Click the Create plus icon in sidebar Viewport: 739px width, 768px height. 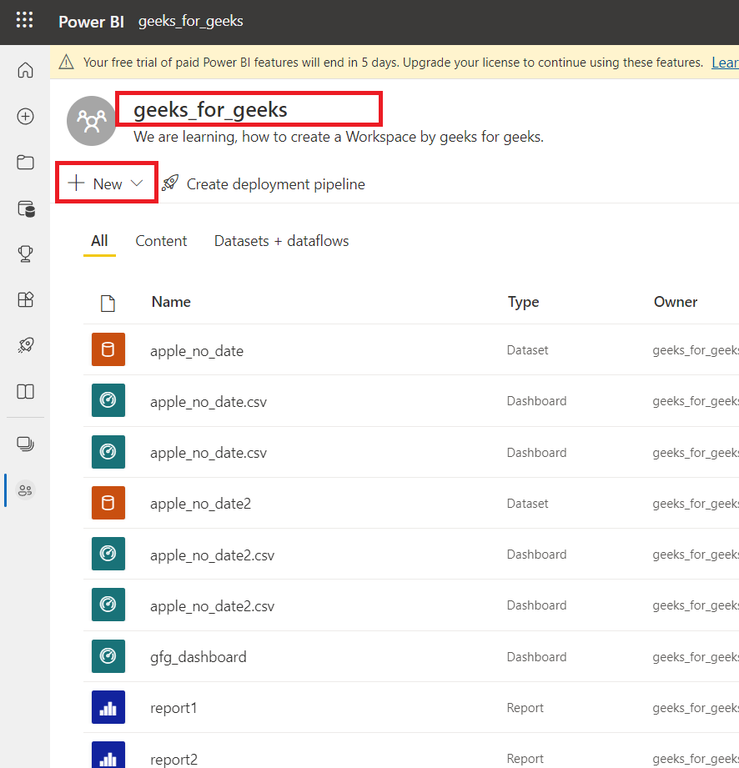pos(25,117)
